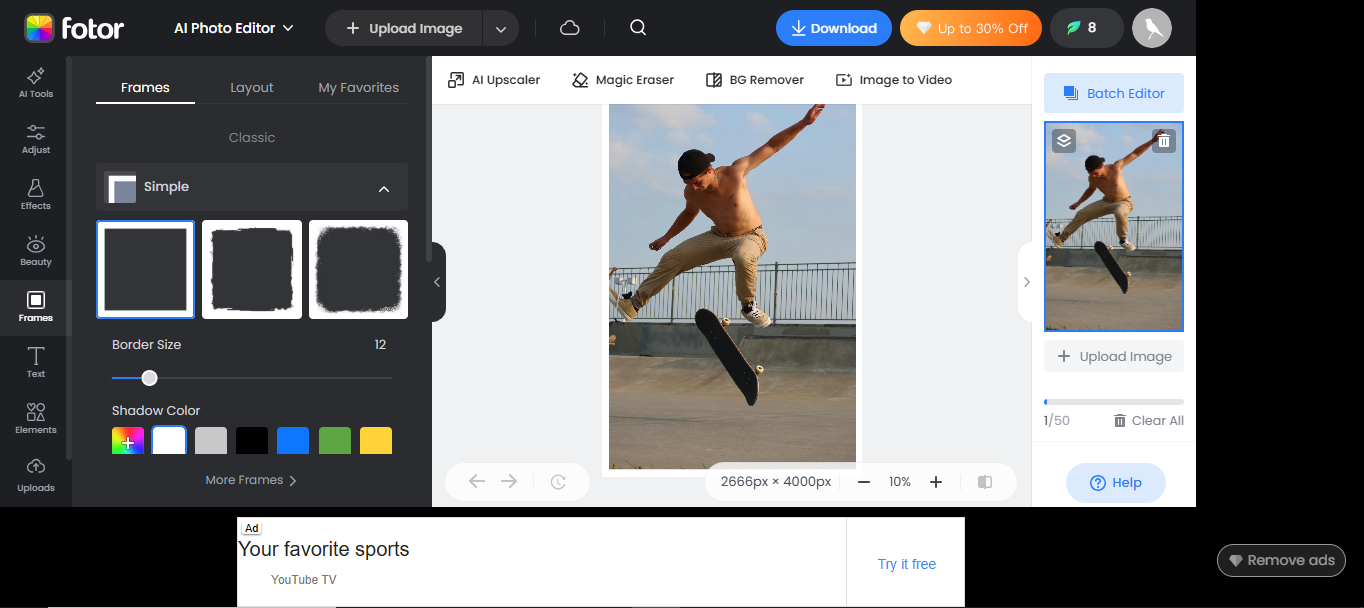Viewport: 1364px width, 608px height.
Task: Click the Download button
Action: [x=833, y=28]
